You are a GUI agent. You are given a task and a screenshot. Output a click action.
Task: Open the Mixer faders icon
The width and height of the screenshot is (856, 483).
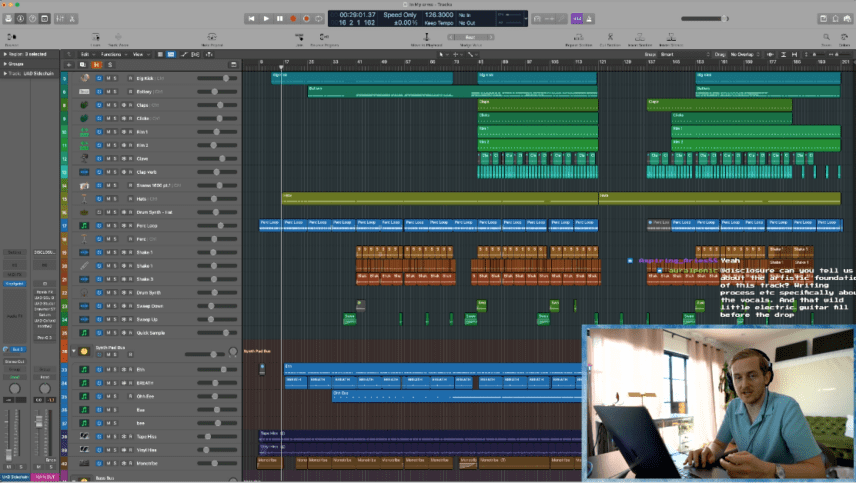pyautogui.click(x=60, y=19)
